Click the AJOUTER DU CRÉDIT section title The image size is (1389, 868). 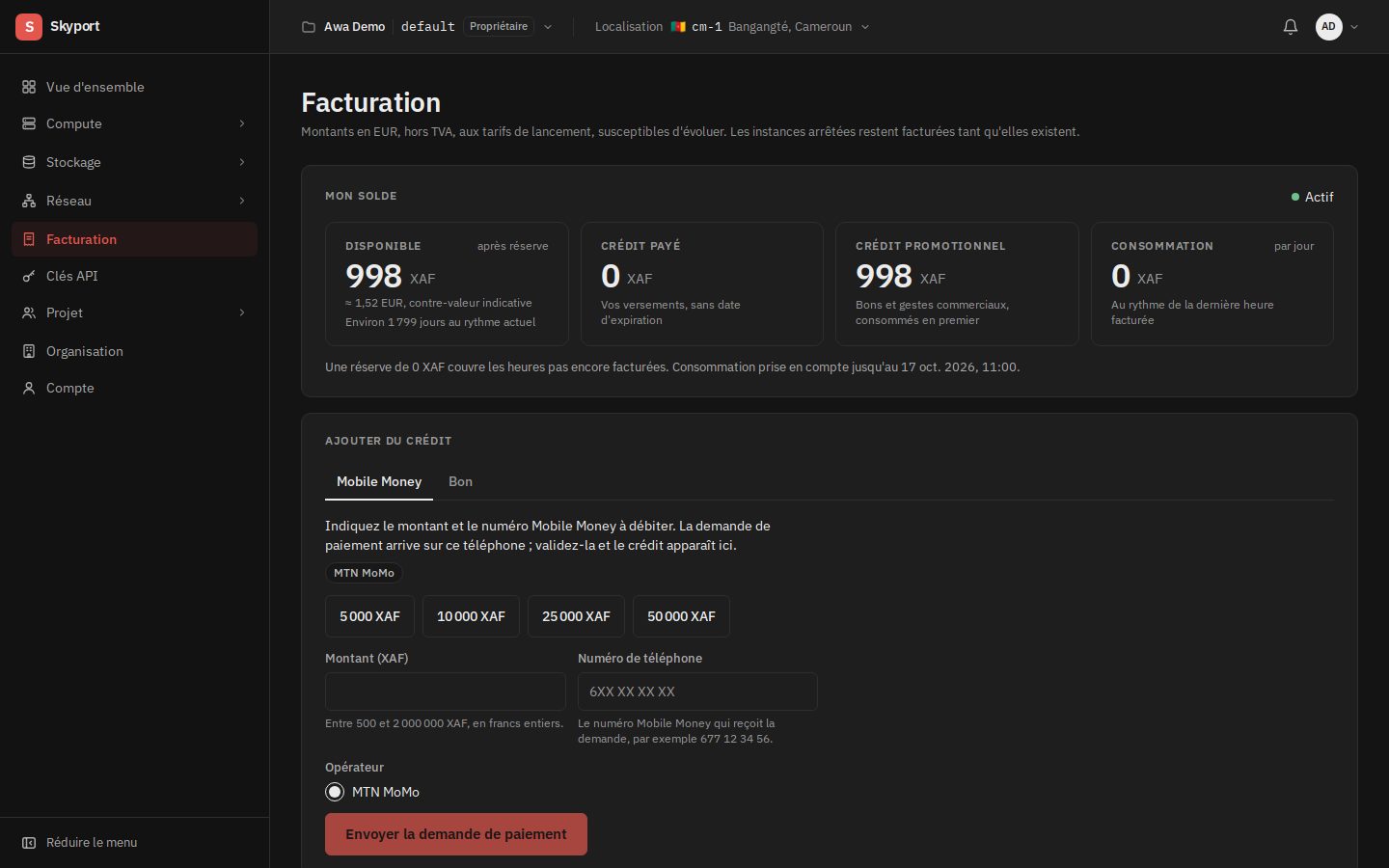[x=388, y=441]
